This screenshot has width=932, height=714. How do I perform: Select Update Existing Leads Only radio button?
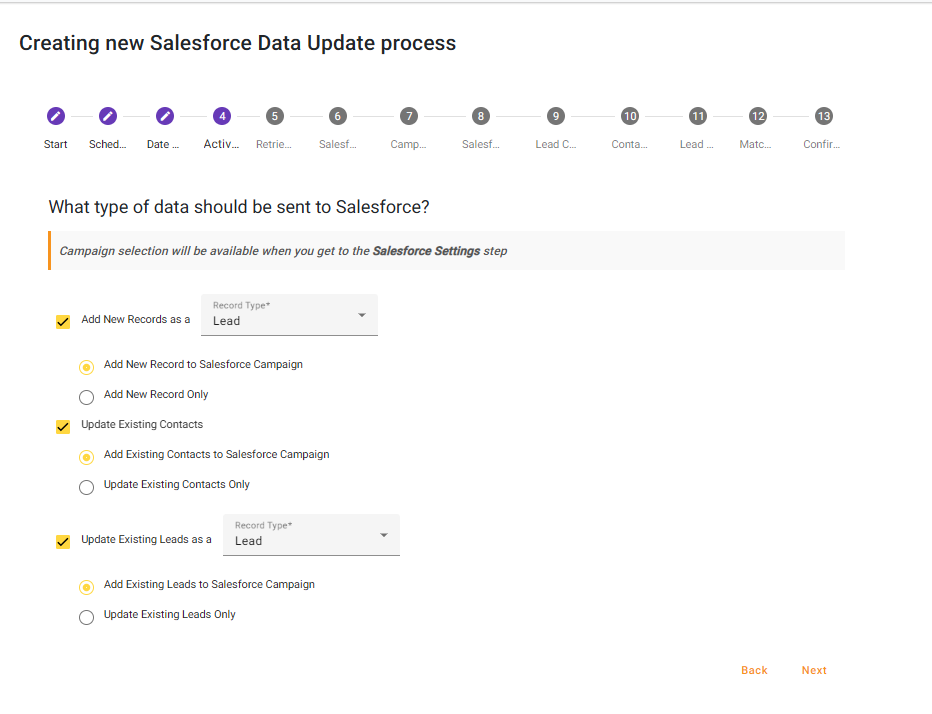point(87,617)
